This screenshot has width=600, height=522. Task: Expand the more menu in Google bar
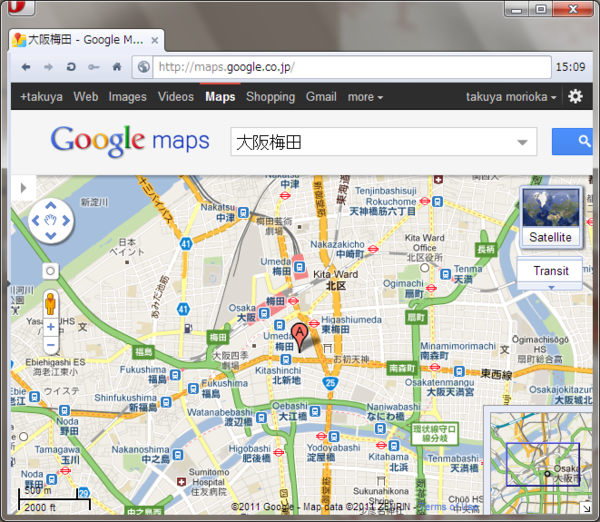pyautogui.click(x=365, y=97)
